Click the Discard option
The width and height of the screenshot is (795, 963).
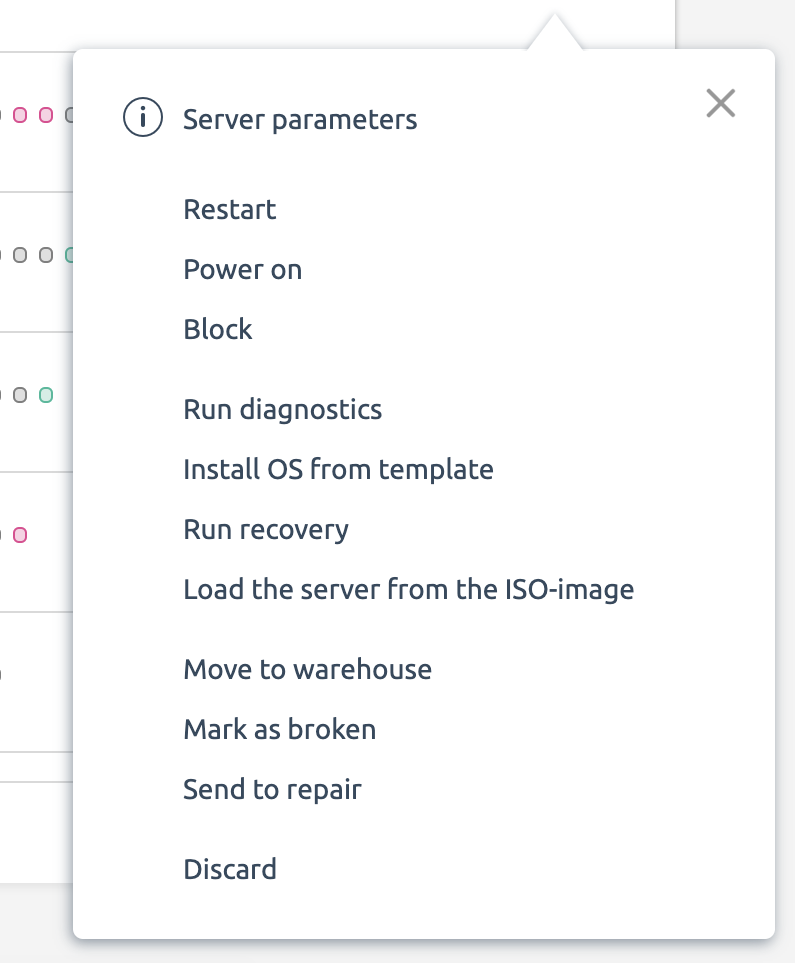230,869
